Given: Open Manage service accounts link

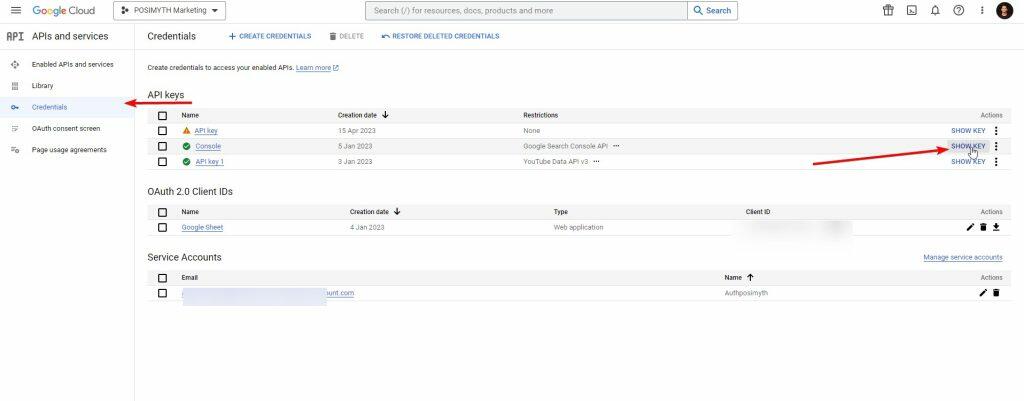Looking at the screenshot, I should click(963, 258).
